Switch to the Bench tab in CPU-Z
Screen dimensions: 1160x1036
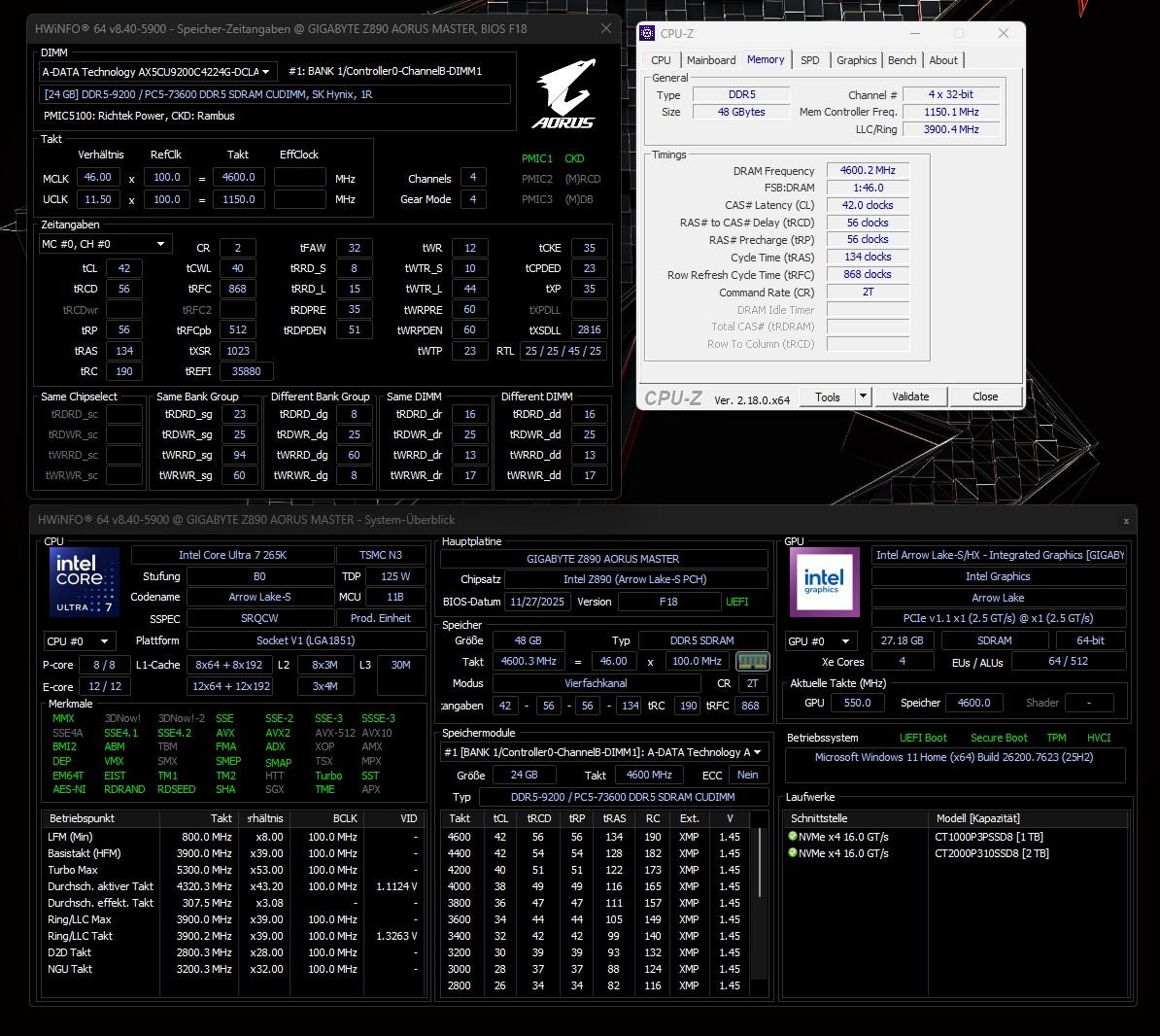(x=902, y=60)
